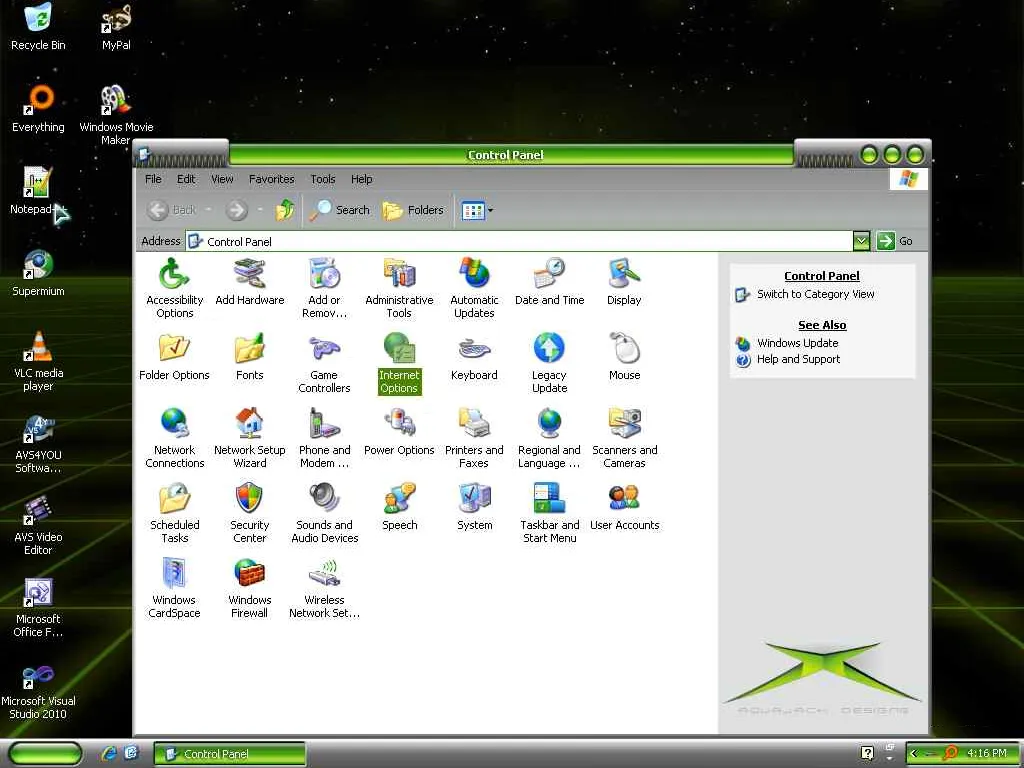The height and width of the screenshot is (768, 1024).
Task: Click inside the Address field
Action: click(519, 242)
